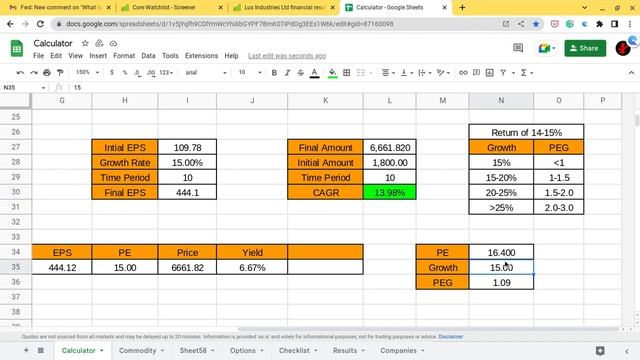Open the horizontal align dropdown
640x360 pixels.
388,73
